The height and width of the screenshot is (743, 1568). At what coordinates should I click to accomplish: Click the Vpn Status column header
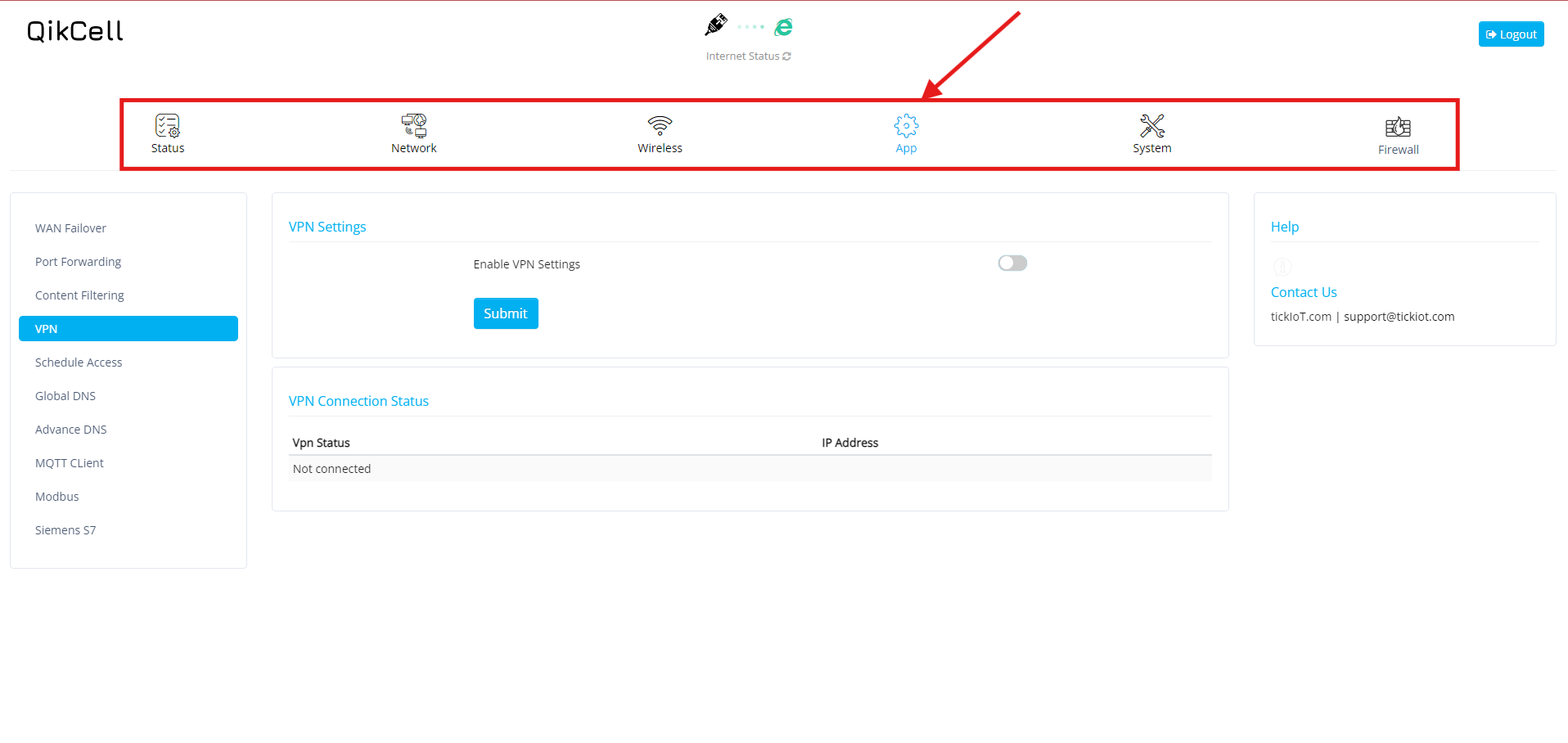(x=322, y=443)
